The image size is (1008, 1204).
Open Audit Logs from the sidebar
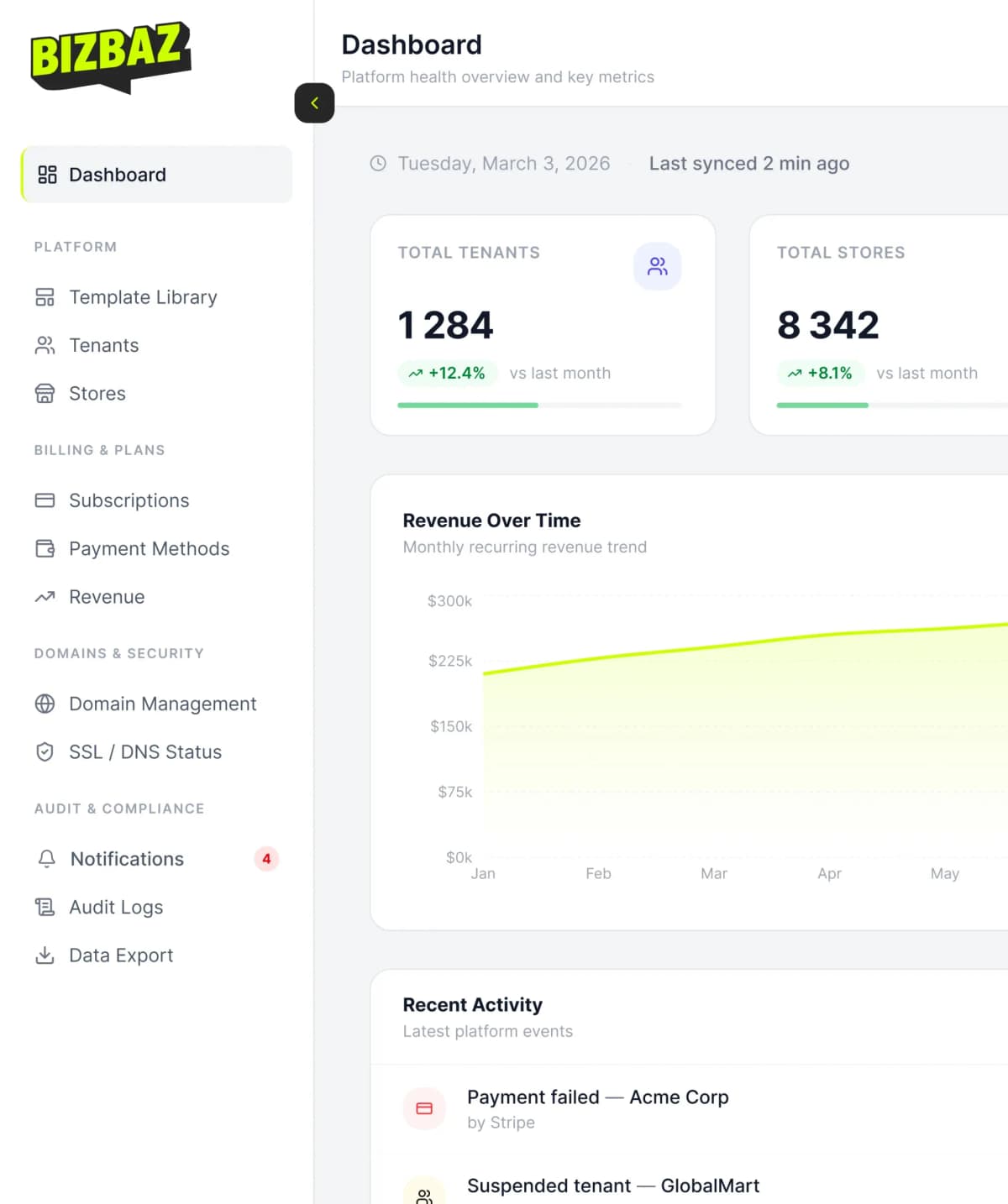pyautogui.click(x=116, y=907)
